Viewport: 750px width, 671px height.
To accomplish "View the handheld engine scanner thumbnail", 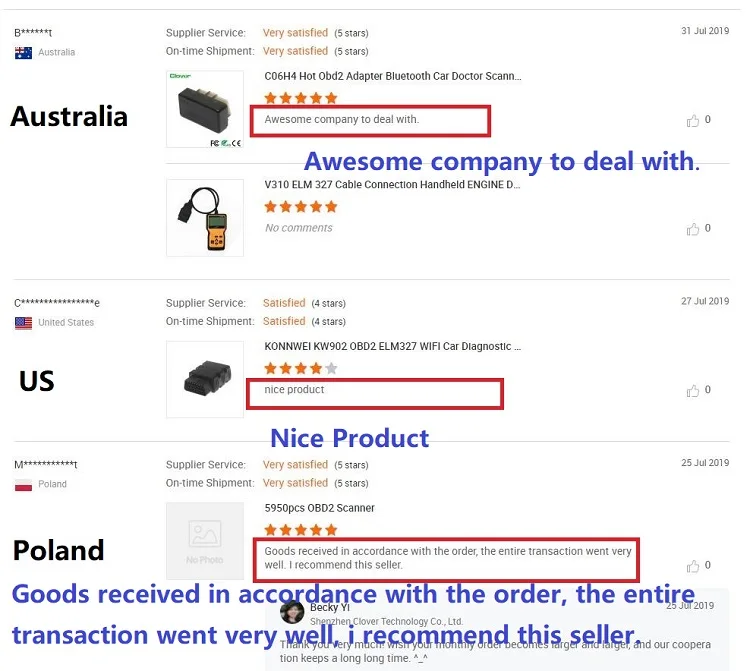I will click(204, 217).
